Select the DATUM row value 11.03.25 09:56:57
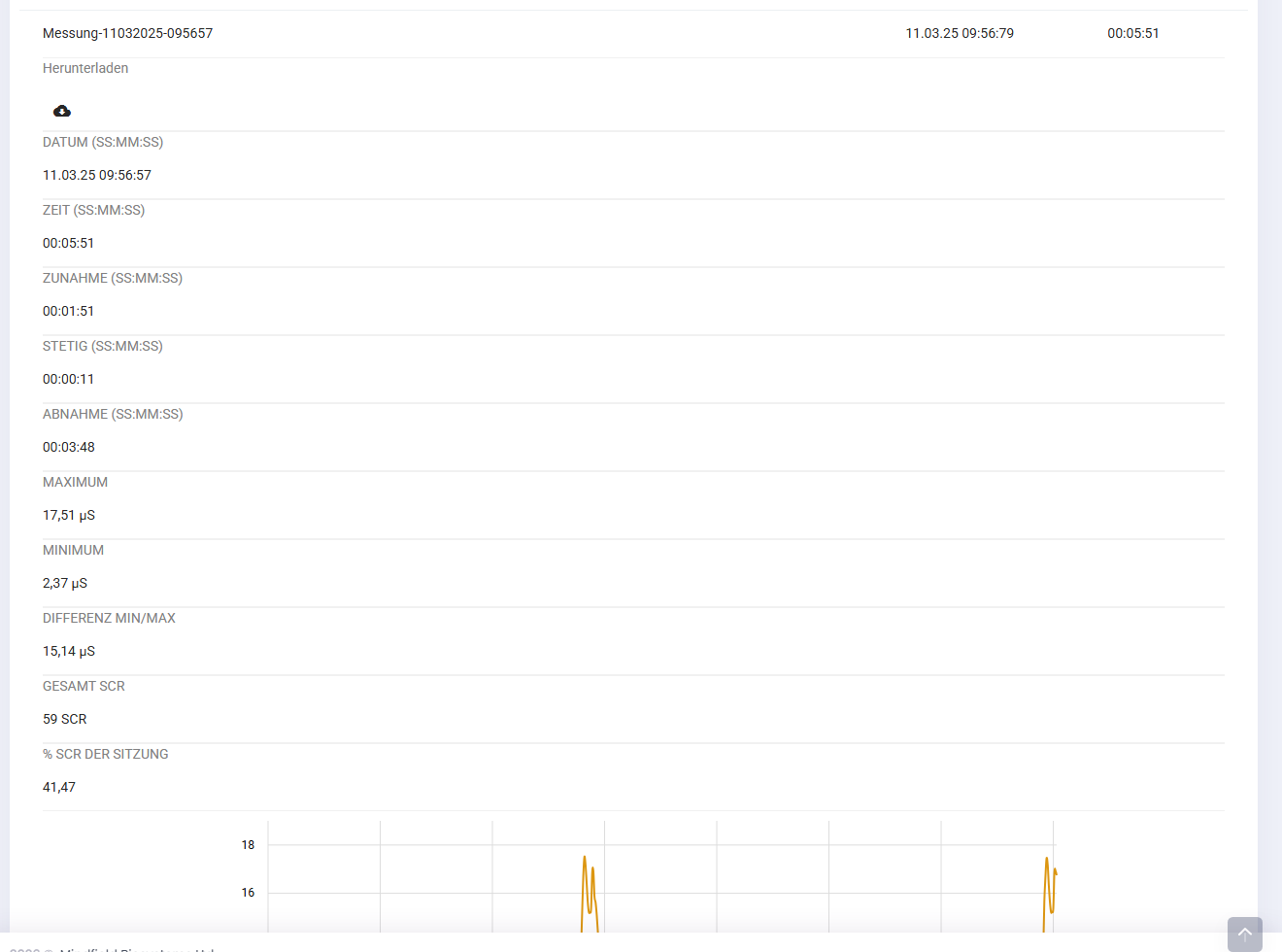This screenshot has width=1282, height=952. 97,175
